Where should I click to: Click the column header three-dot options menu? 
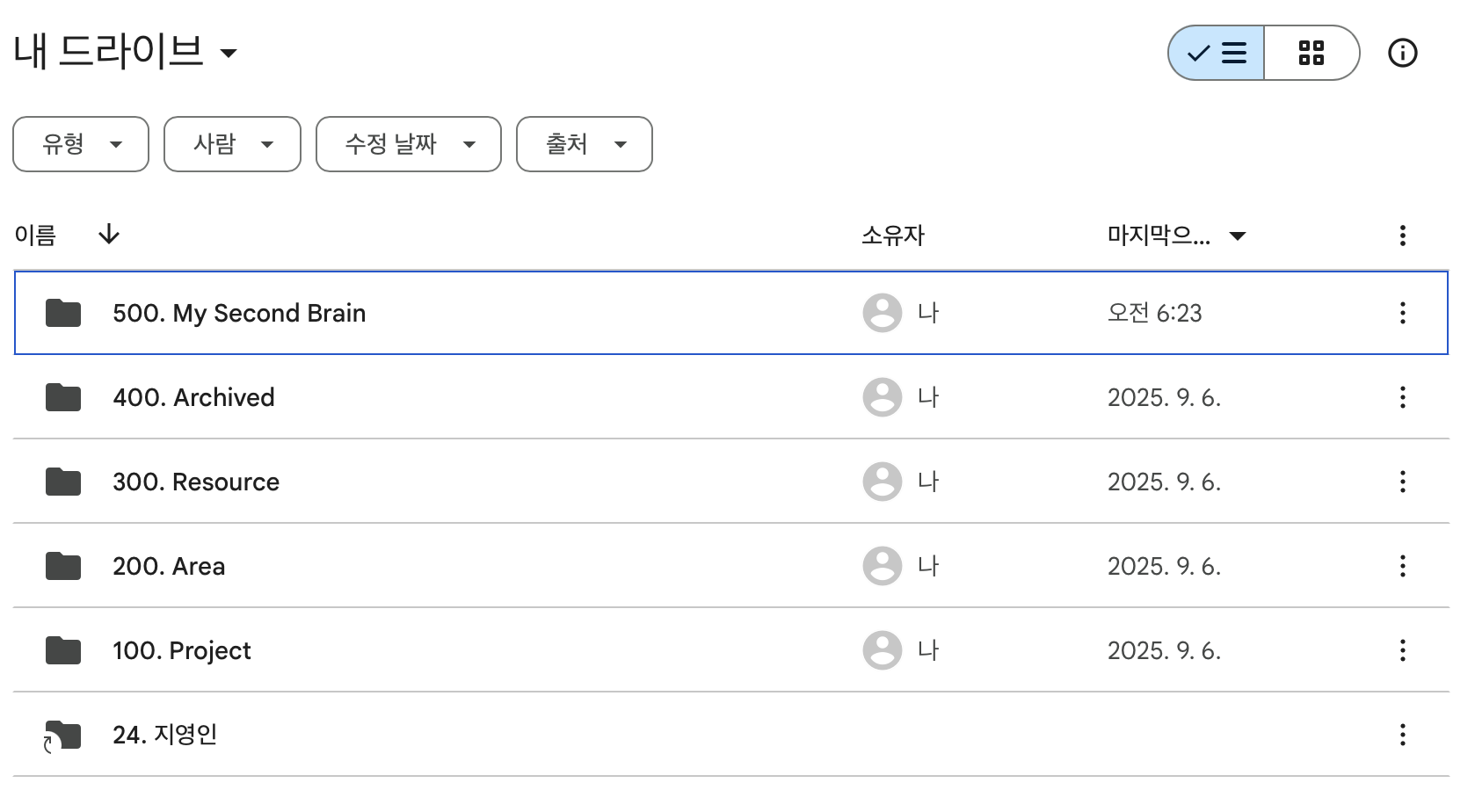click(1402, 236)
